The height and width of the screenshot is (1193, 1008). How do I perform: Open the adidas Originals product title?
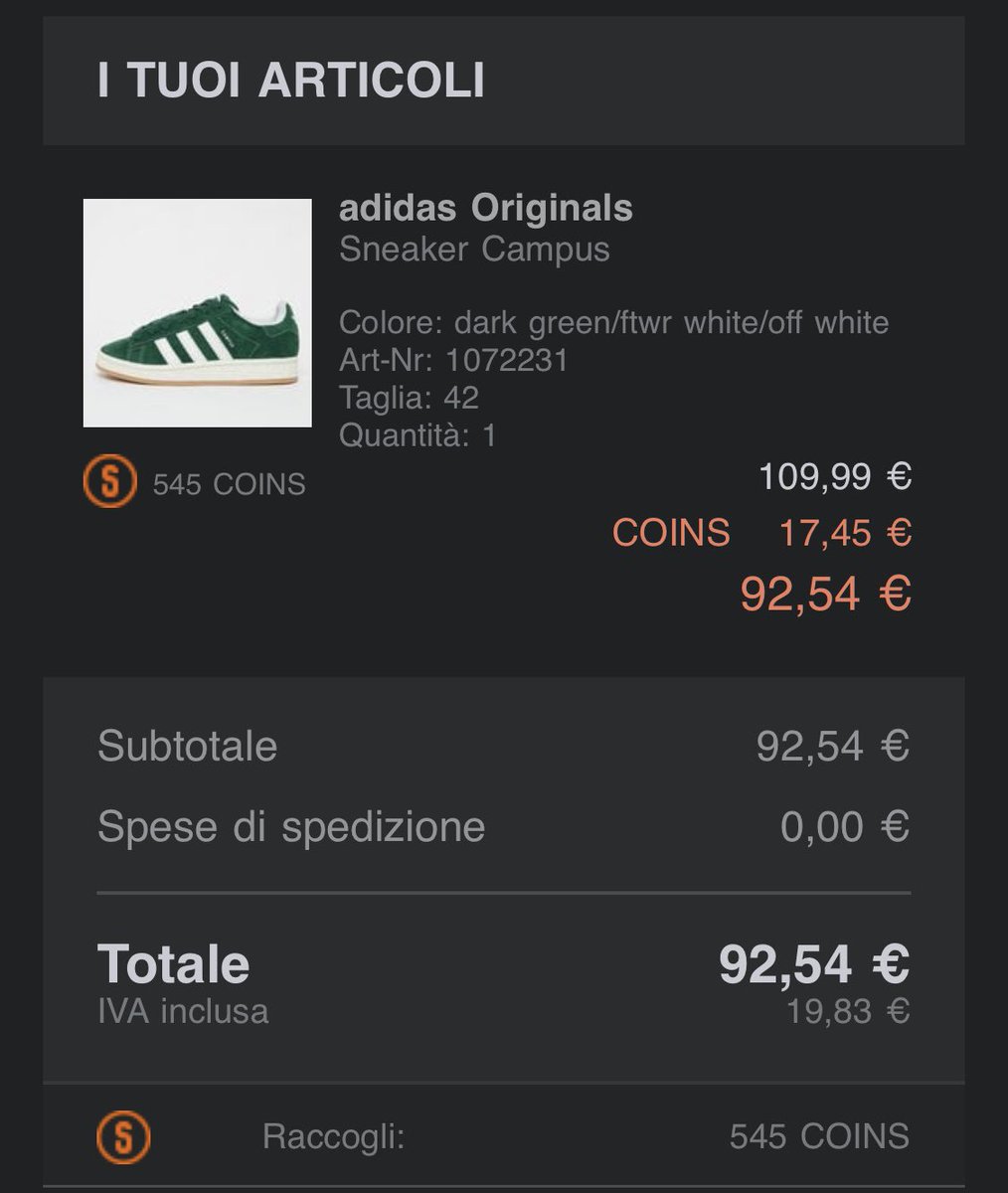click(x=485, y=209)
